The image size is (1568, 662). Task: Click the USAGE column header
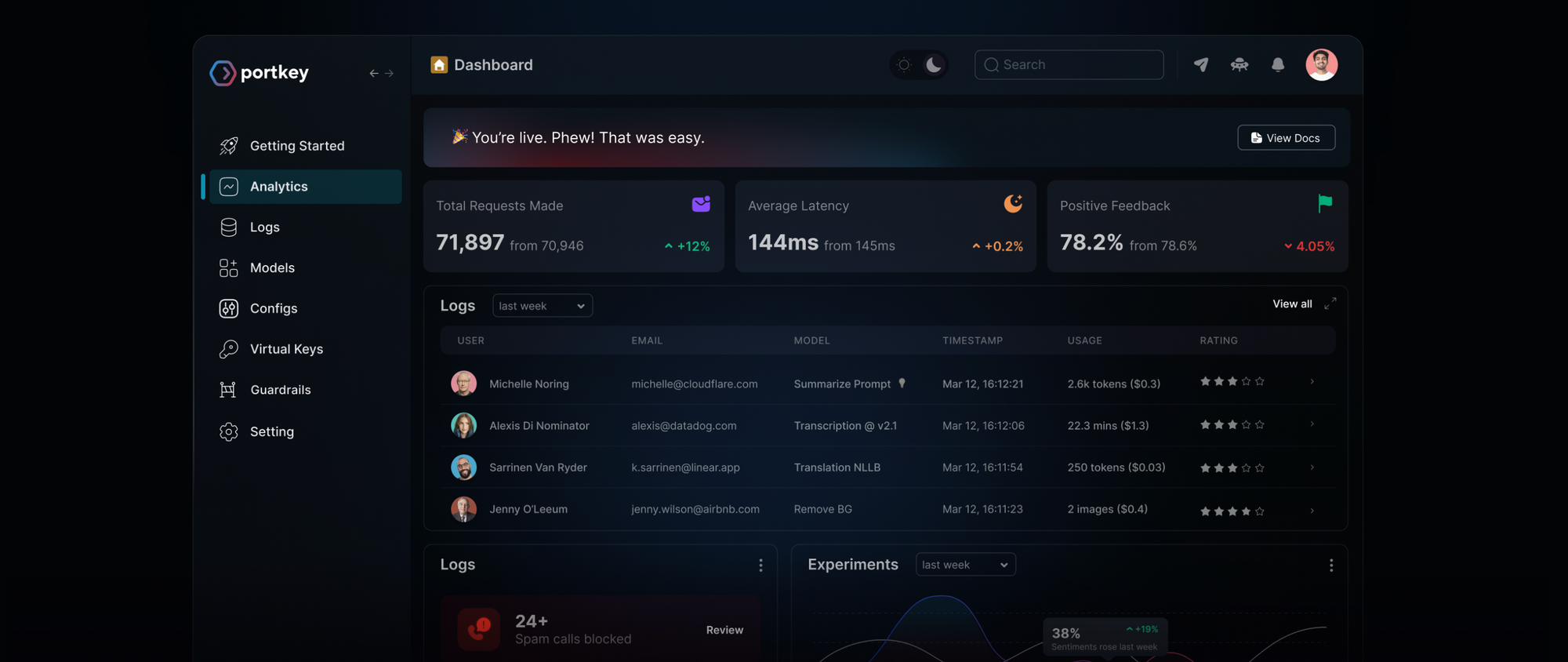[x=1084, y=340]
